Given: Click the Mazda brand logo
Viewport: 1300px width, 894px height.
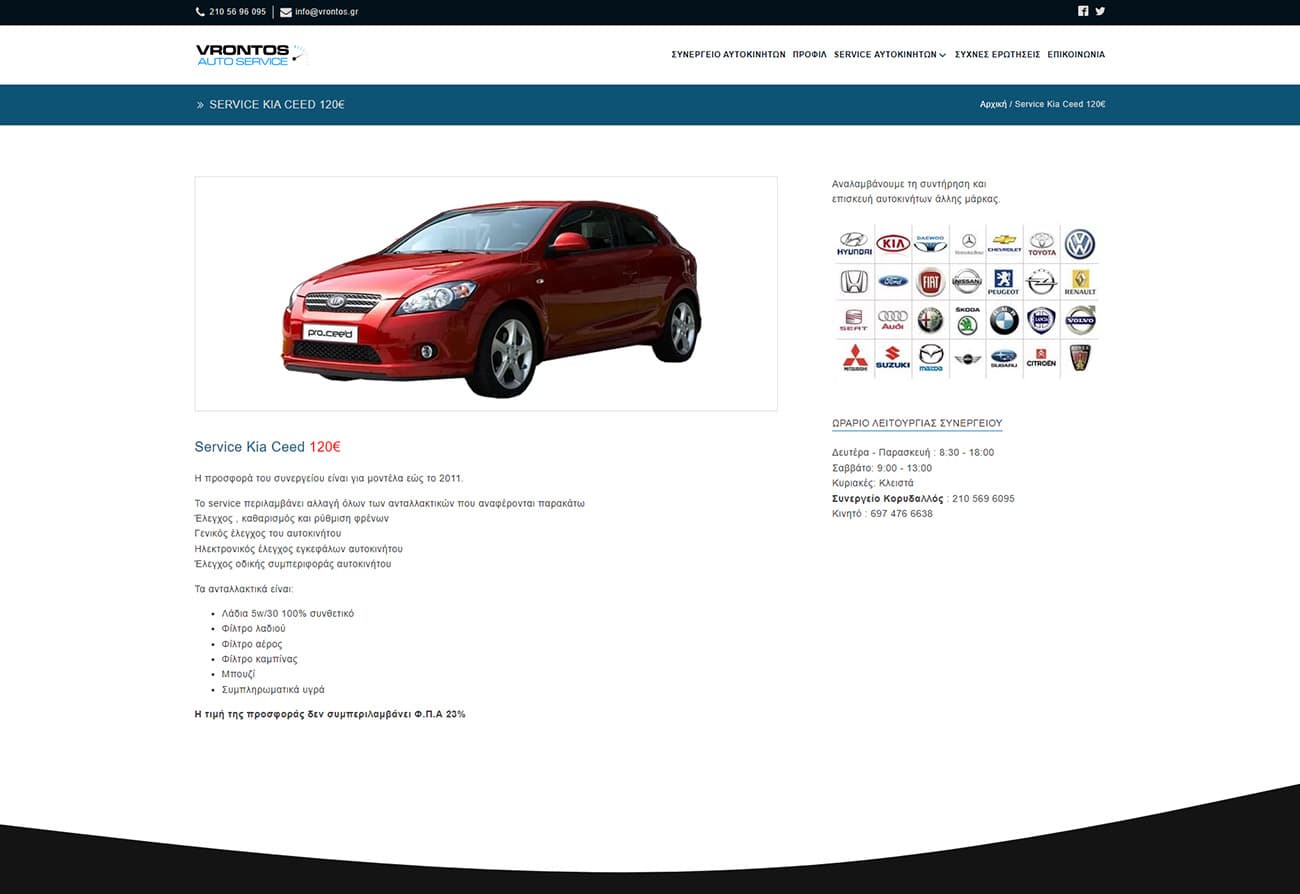Looking at the screenshot, I should 930,358.
